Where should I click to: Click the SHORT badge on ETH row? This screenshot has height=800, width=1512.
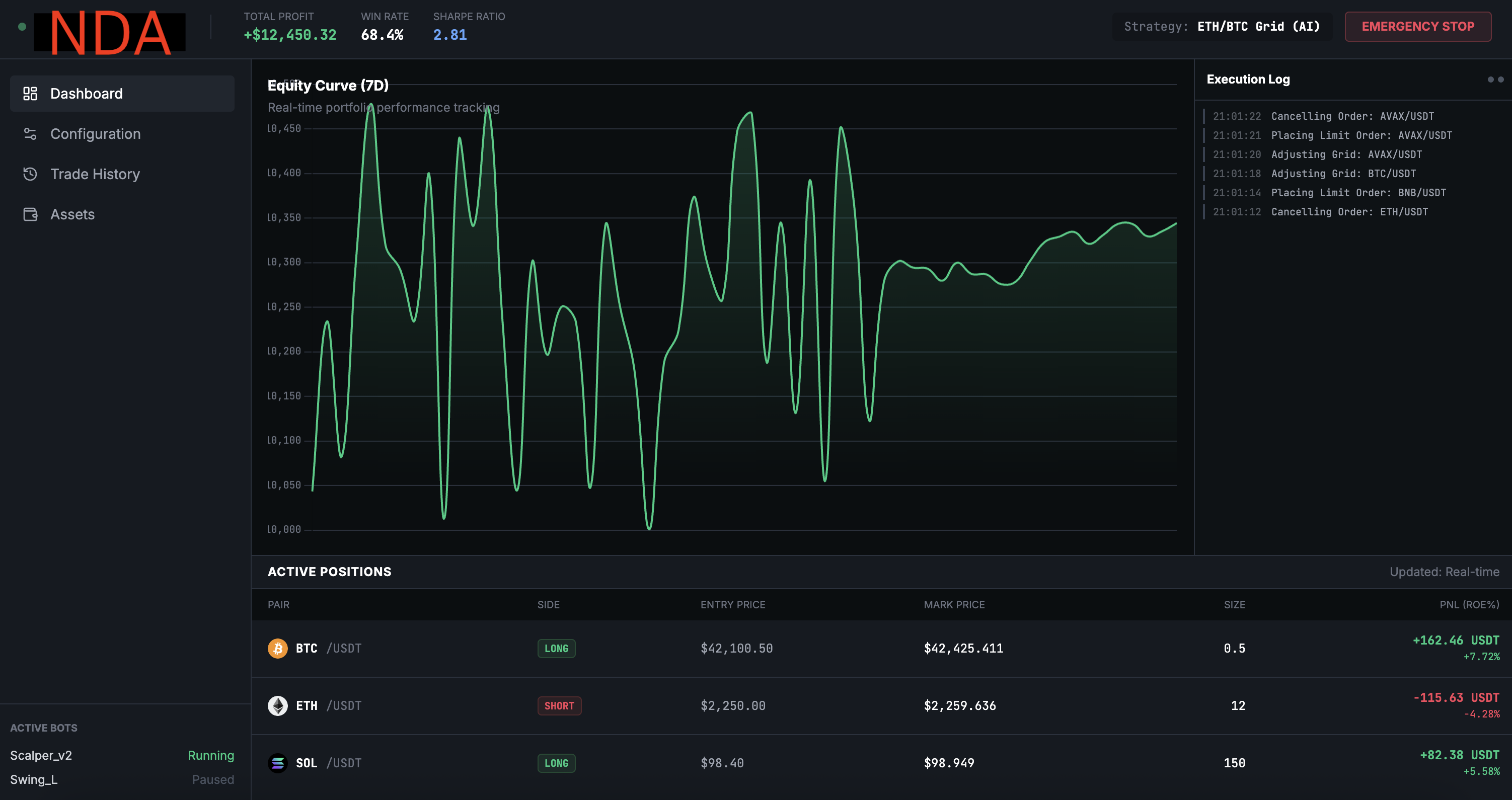[559, 705]
